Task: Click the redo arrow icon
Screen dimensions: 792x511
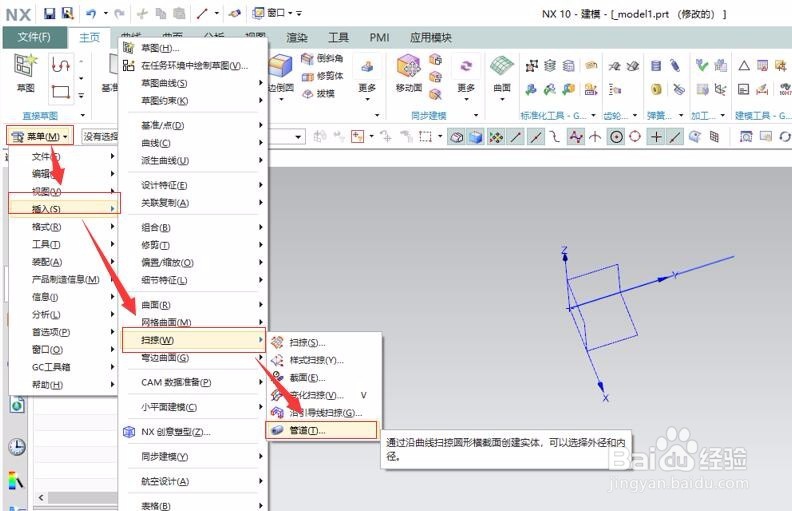Action: coord(120,14)
